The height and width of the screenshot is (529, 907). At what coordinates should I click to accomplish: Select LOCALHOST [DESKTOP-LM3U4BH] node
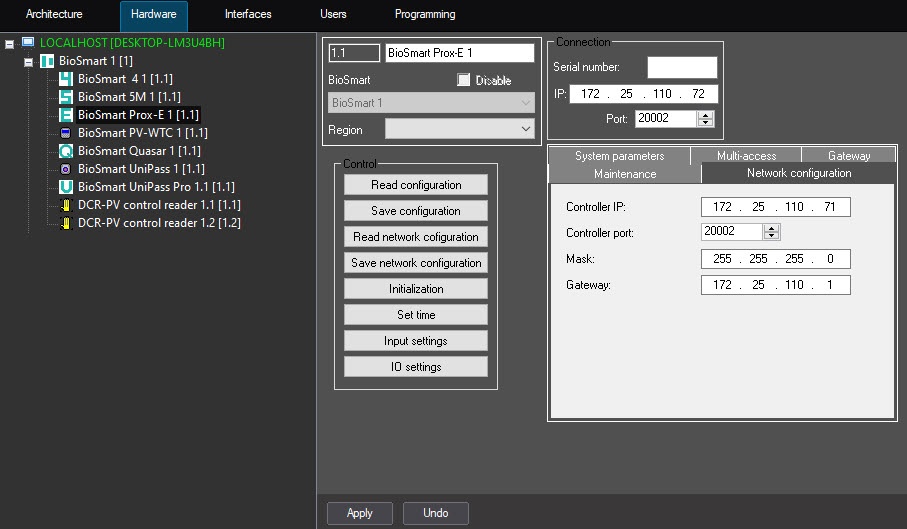point(132,42)
